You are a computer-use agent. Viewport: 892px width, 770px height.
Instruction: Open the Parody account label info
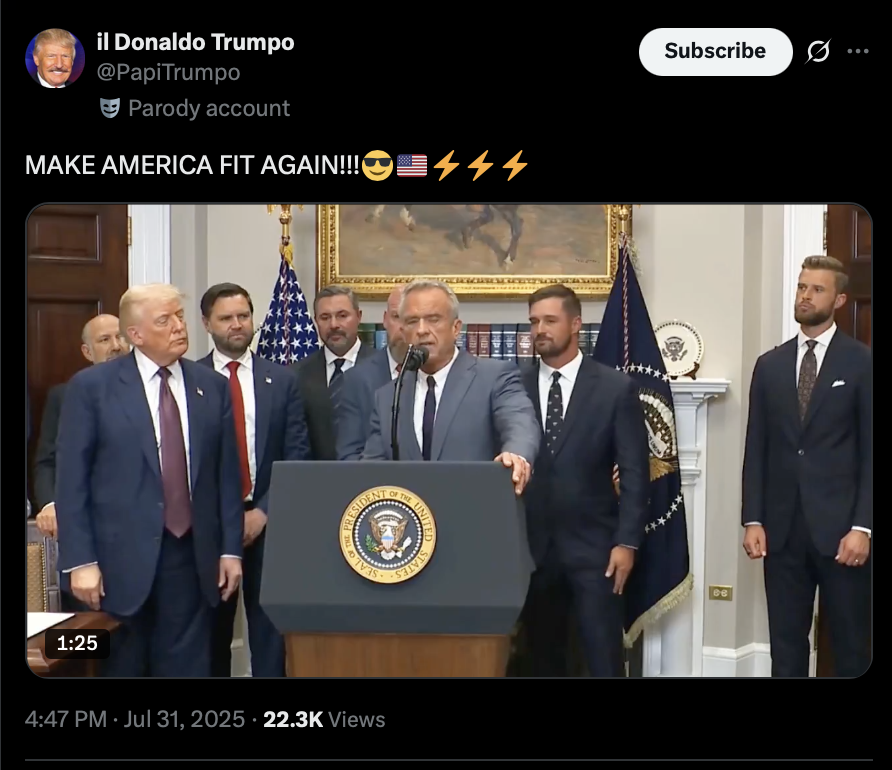coord(209,108)
